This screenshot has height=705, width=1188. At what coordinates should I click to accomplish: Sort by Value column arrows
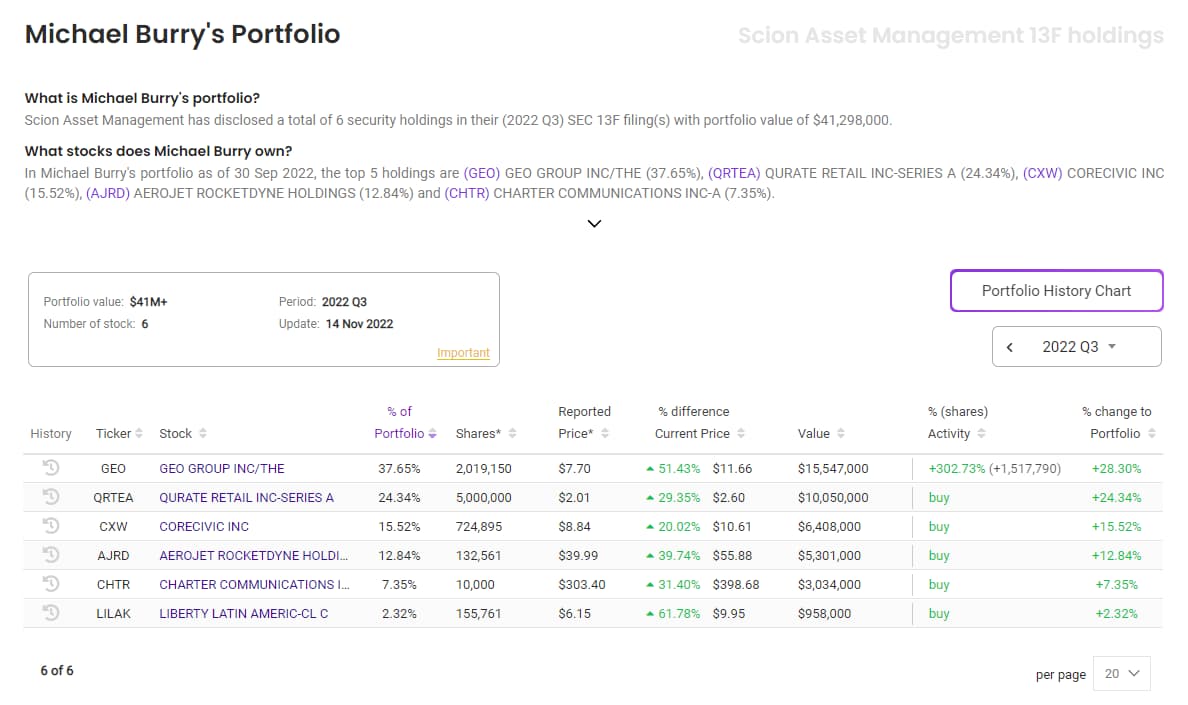[x=841, y=433]
